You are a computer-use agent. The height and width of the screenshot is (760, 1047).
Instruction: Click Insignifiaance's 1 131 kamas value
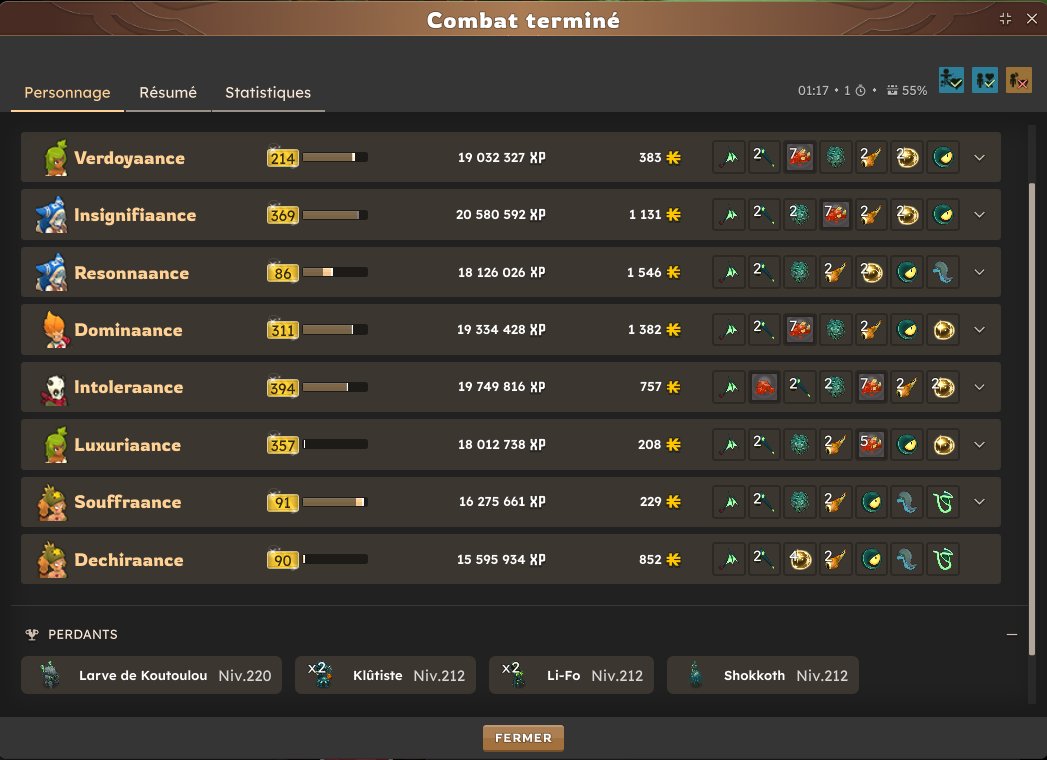click(x=645, y=215)
